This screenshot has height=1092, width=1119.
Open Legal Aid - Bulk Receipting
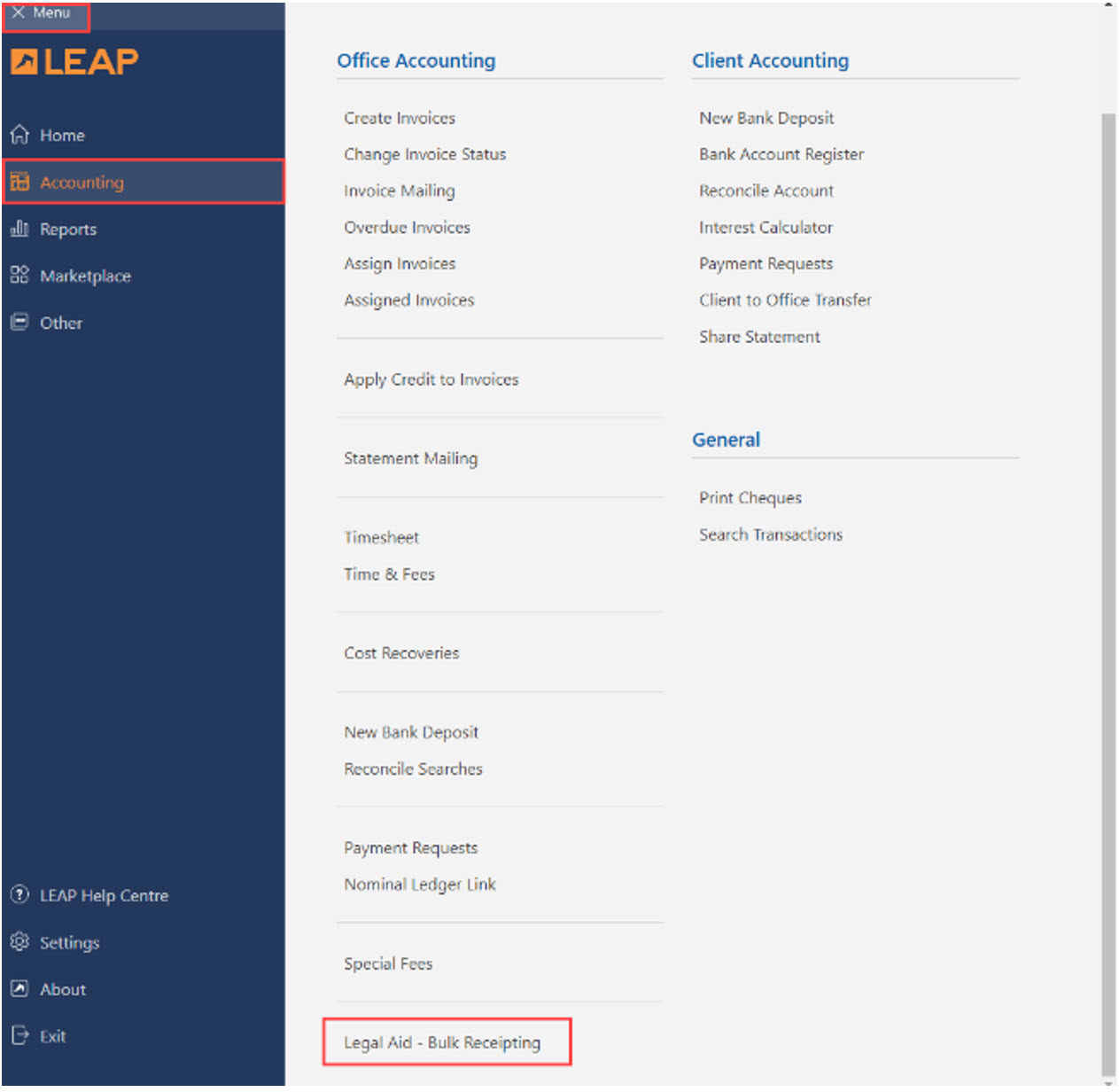coord(442,1043)
